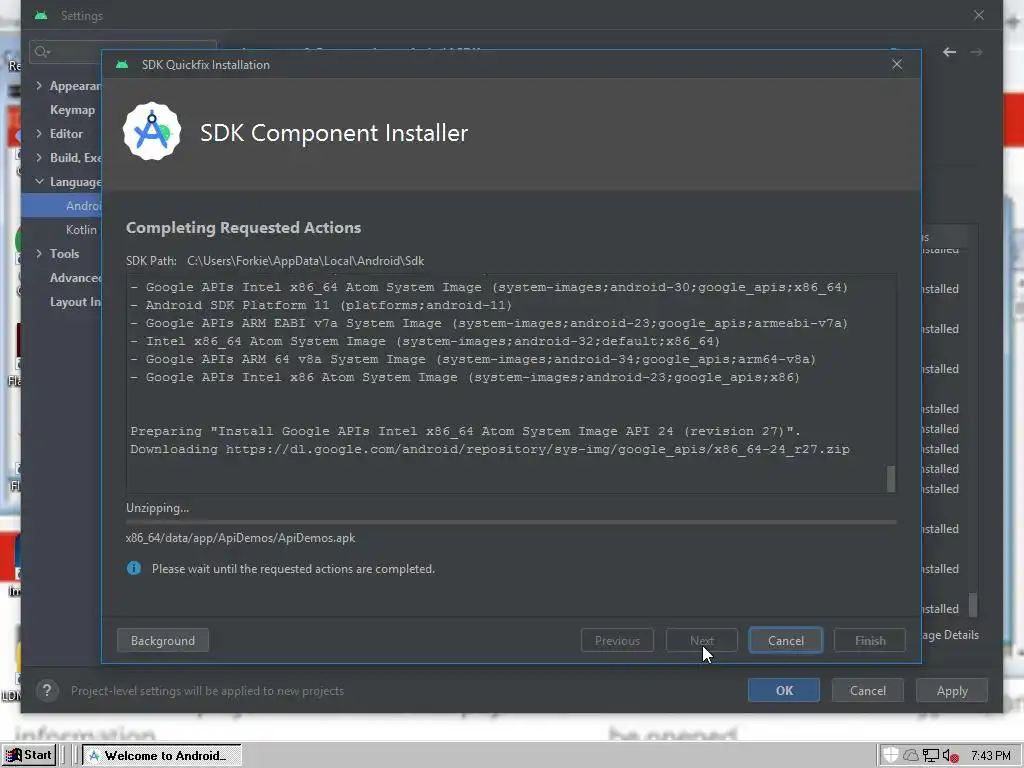Click the taskbar clock showing 7:43 PM
The width and height of the screenshot is (1024, 768).
pos(991,756)
